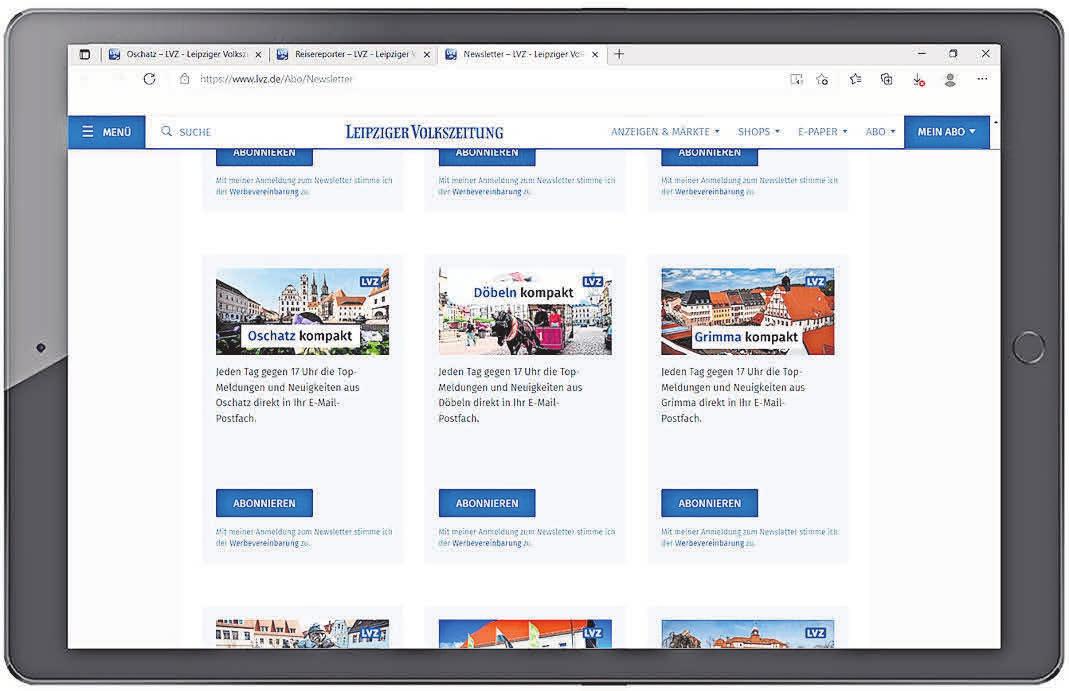Screen dimensions: 1069x691
Task: Click the Döbeln kompakt description text
Action: (510, 395)
